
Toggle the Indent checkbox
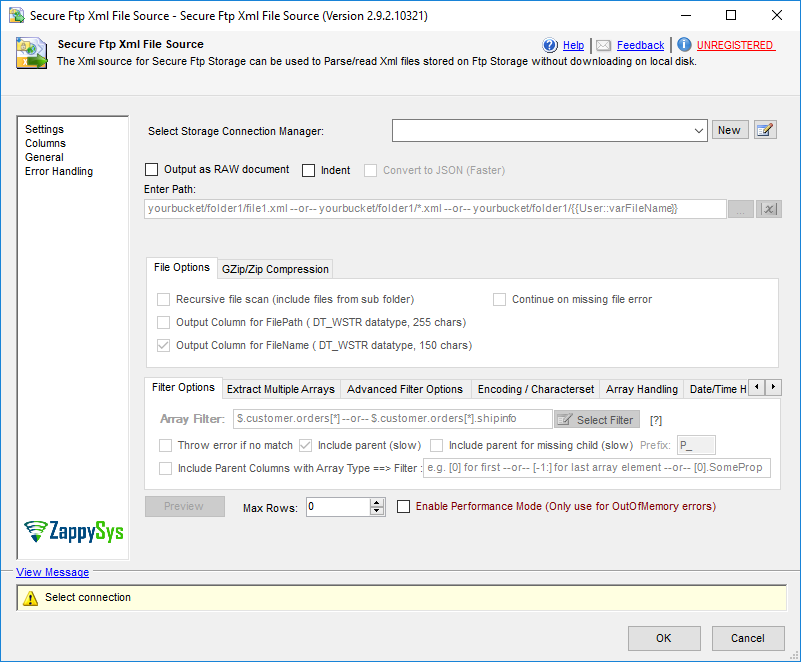[x=309, y=170]
